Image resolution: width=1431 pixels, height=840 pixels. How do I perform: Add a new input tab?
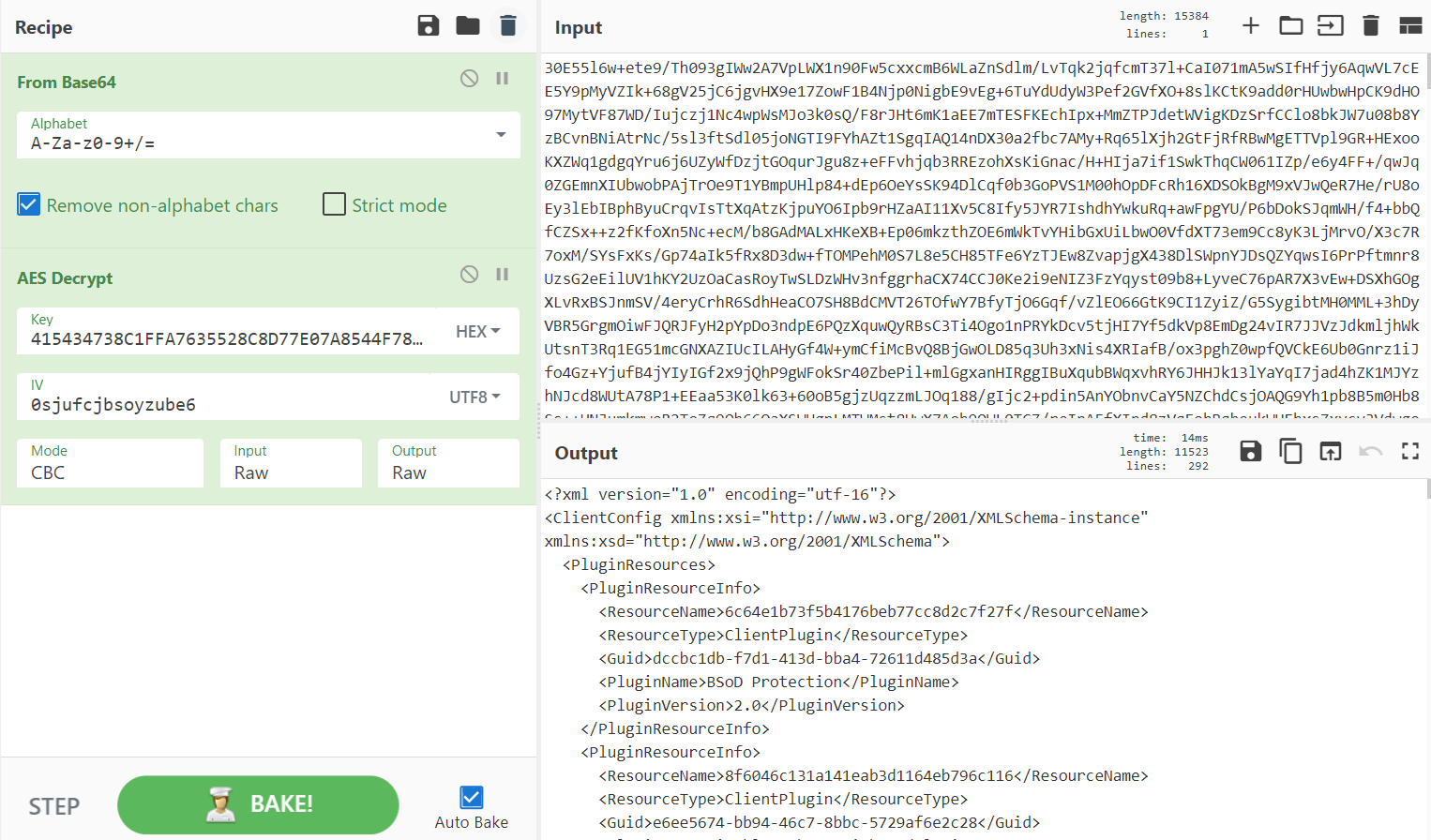click(1251, 25)
